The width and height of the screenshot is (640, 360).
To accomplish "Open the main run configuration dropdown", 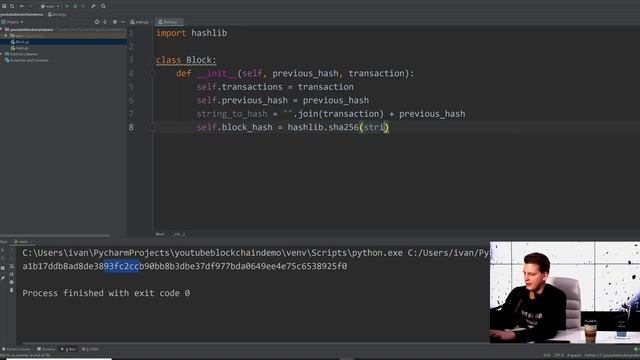I will tap(50, 6).
